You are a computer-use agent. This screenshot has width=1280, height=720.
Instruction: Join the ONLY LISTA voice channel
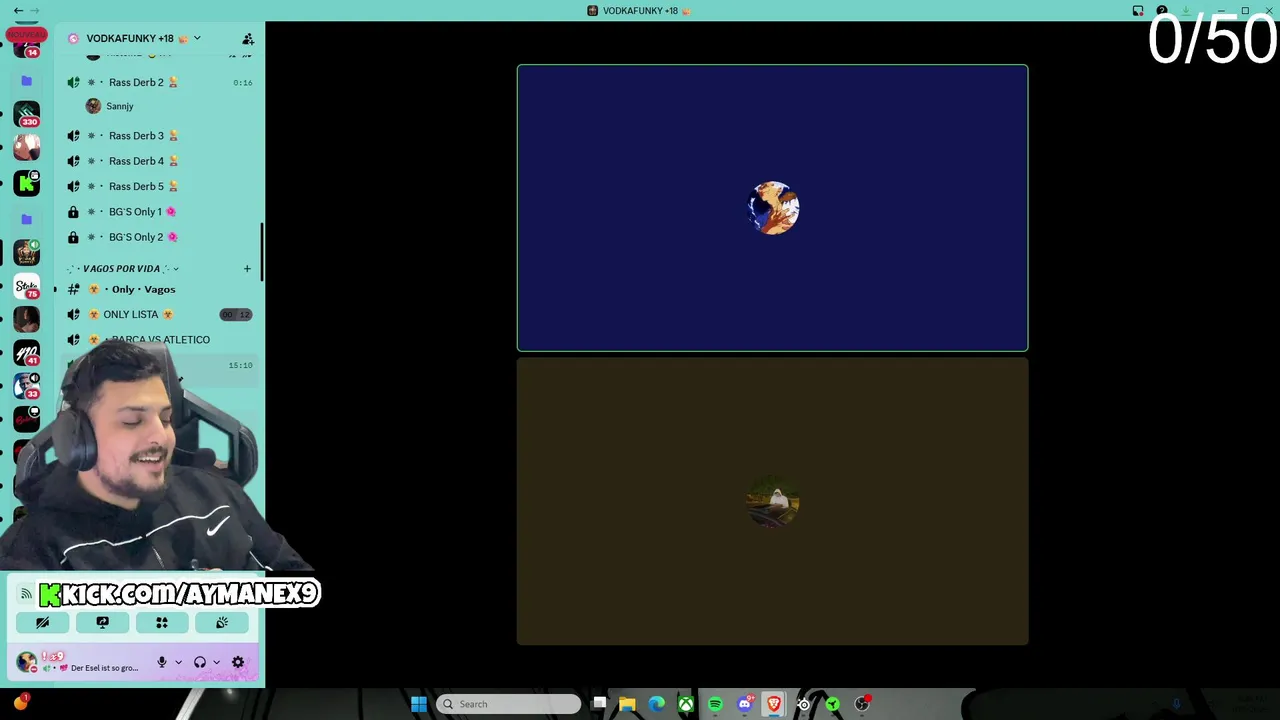click(160, 314)
